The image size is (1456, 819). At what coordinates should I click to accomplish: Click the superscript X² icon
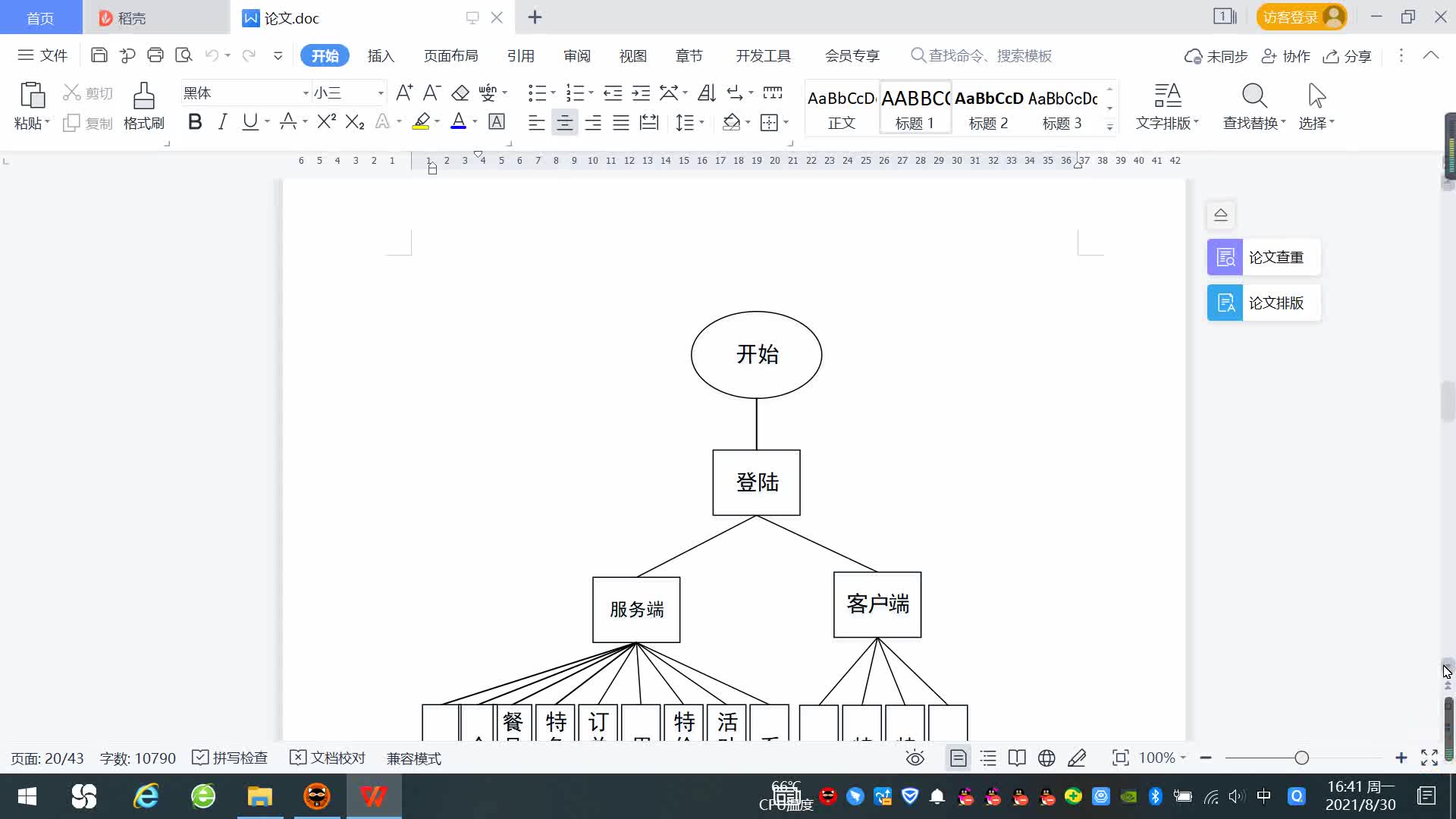[x=326, y=122]
